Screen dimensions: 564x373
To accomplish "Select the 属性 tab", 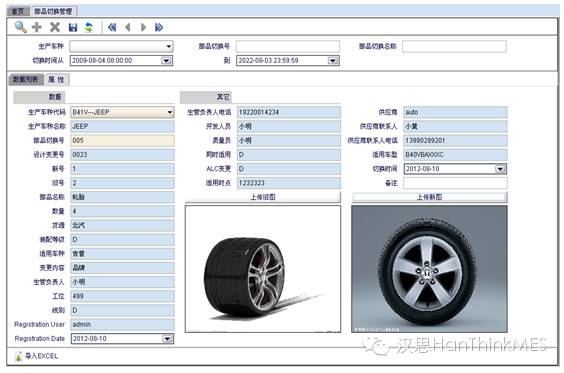I will click(x=56, y=79).
